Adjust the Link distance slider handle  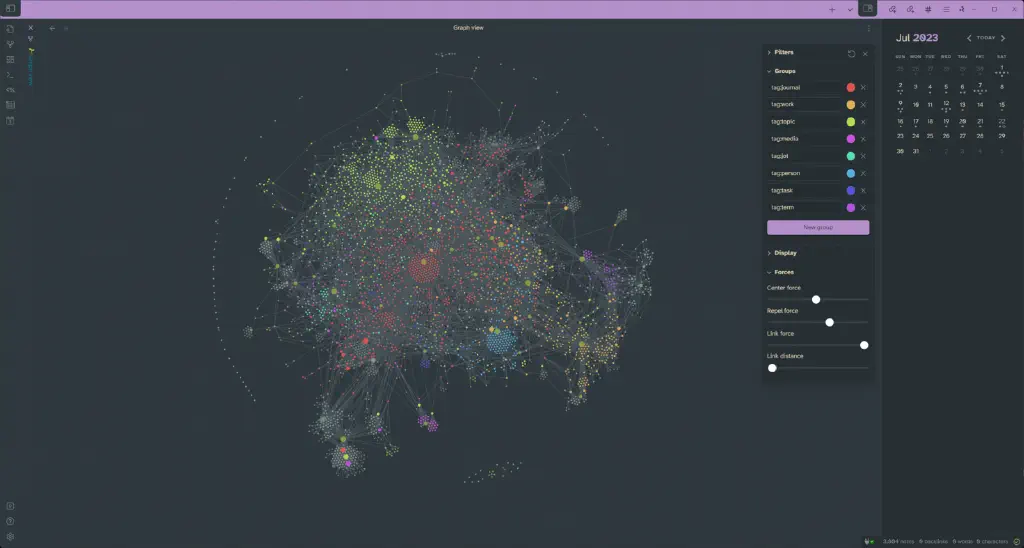tap(772, 368)
